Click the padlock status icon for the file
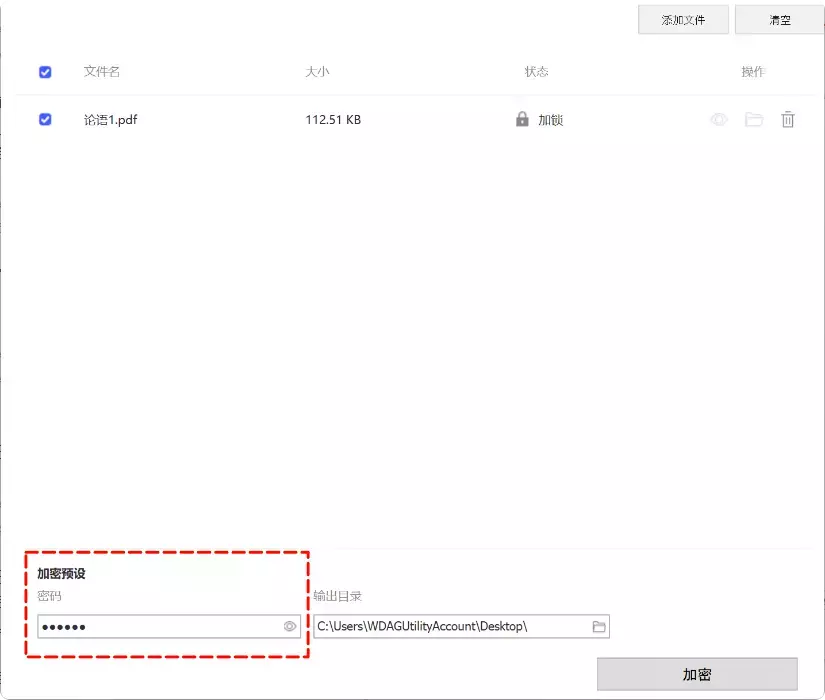Screen dimensions: 825x700 point(521,119)
